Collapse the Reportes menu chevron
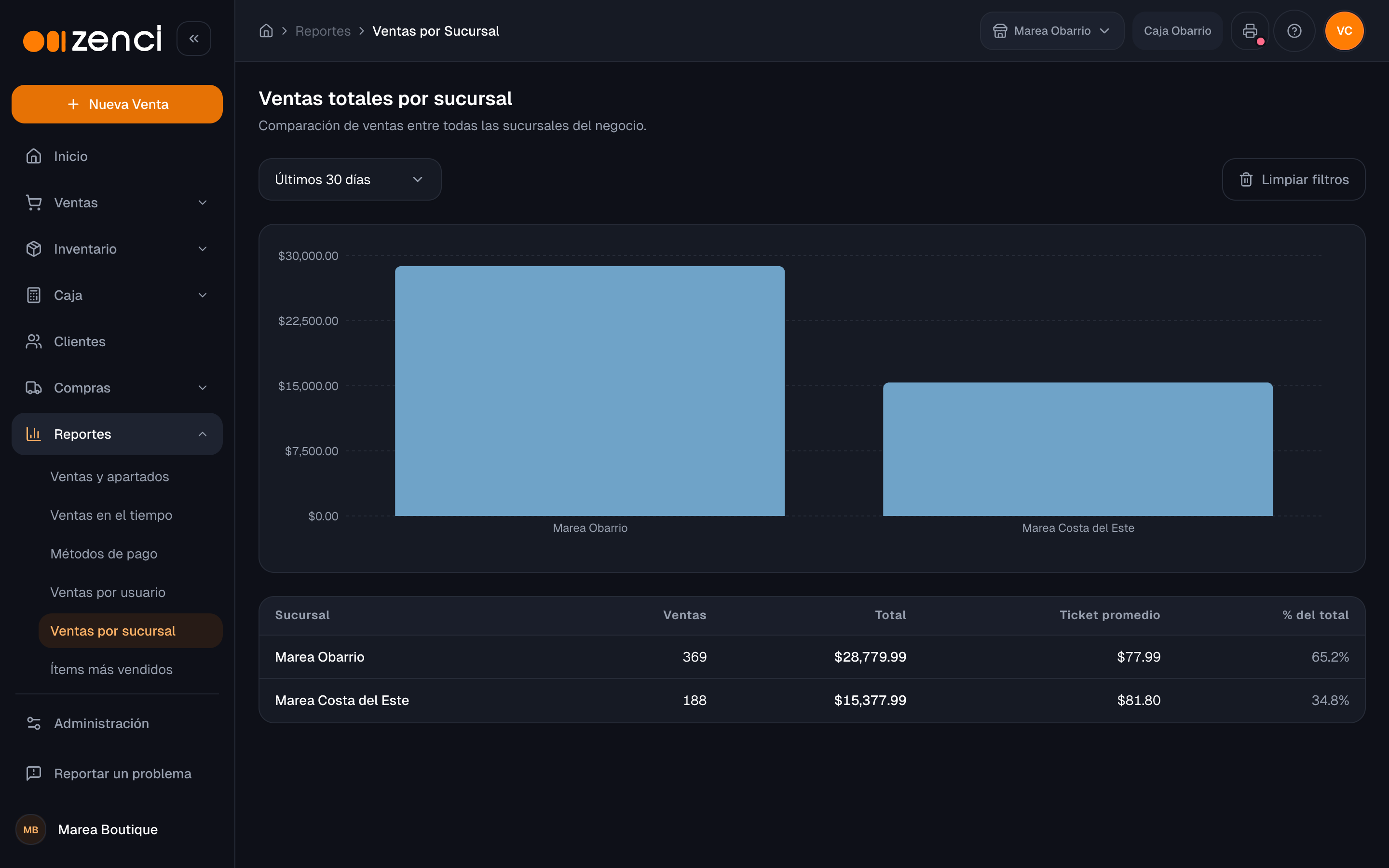The width and height of the screenshot is (1389, 868). 203,434
